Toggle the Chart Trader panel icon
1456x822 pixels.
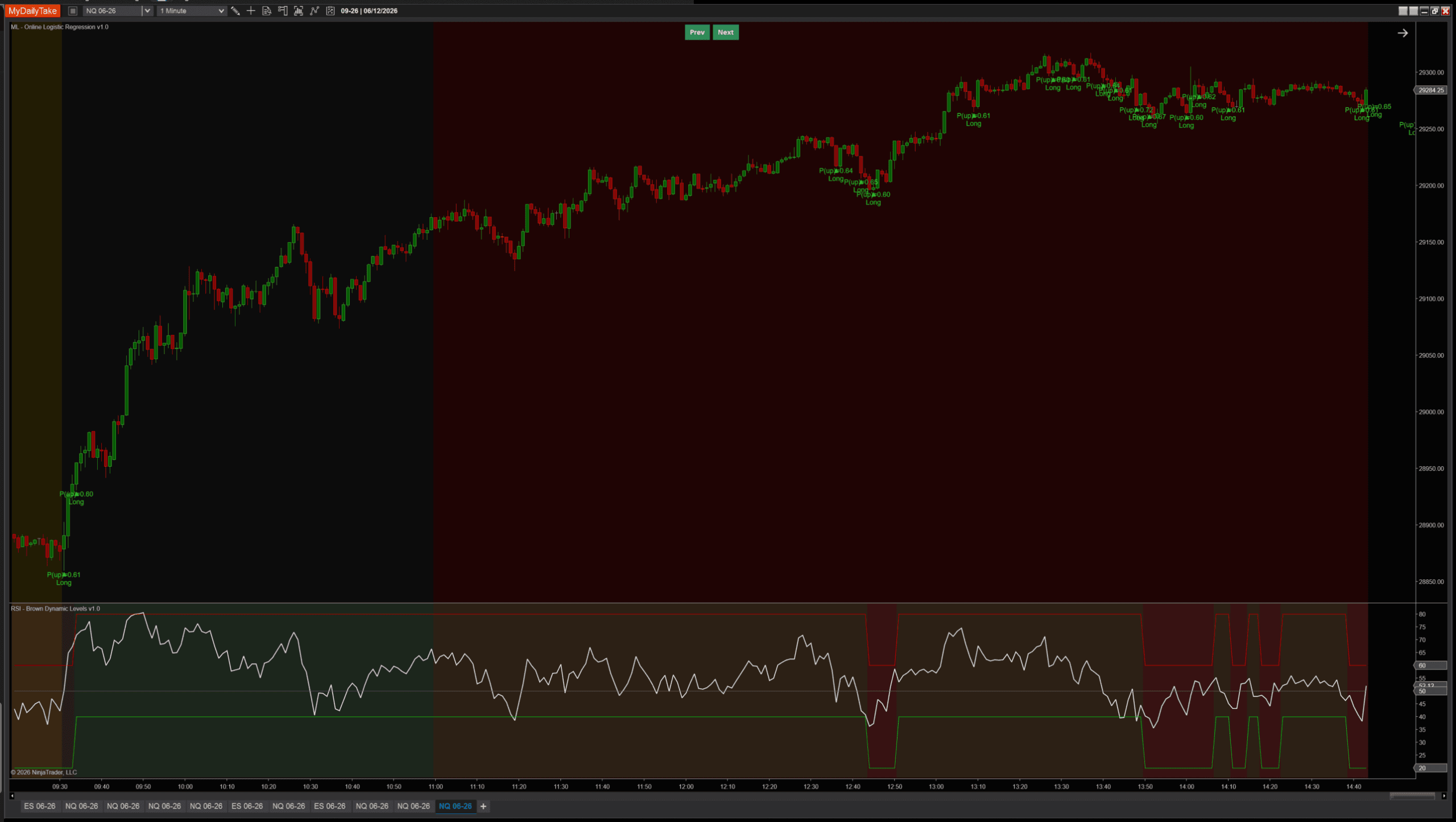pyautogui.click(x=283, y=11)
